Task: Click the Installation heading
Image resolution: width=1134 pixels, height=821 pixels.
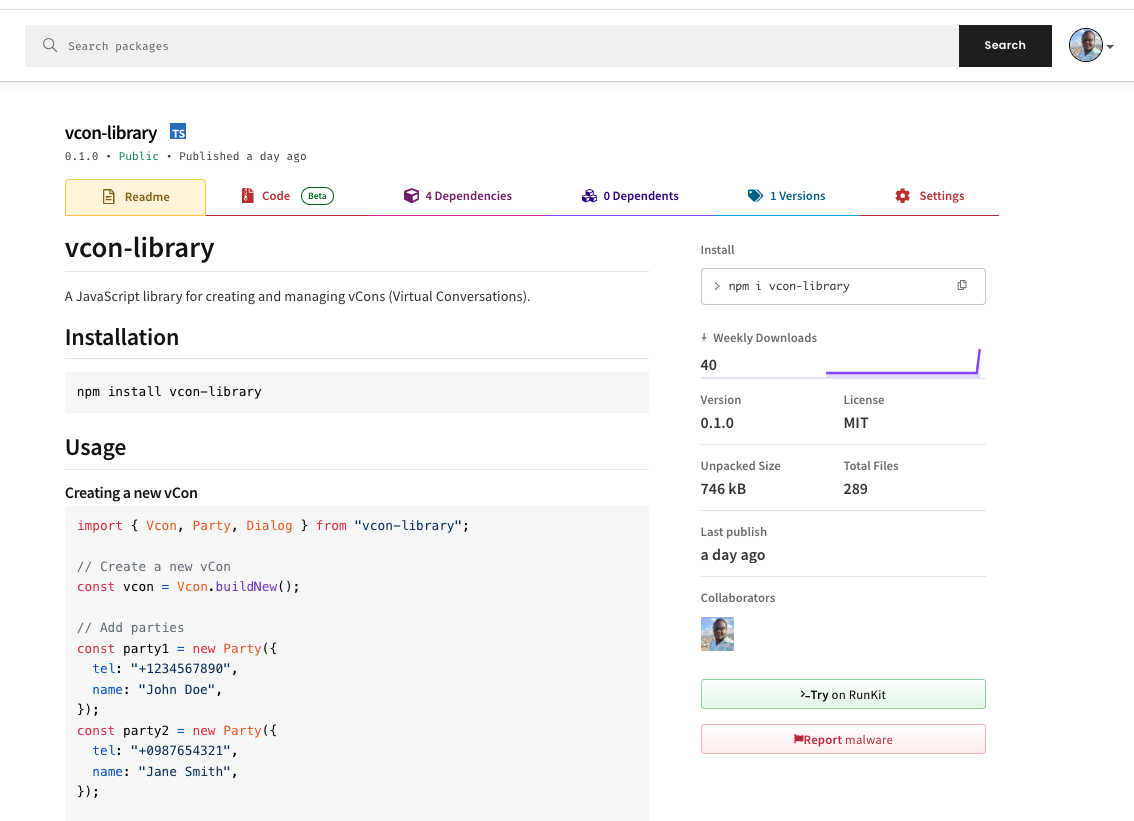Action: click(122, 337)
